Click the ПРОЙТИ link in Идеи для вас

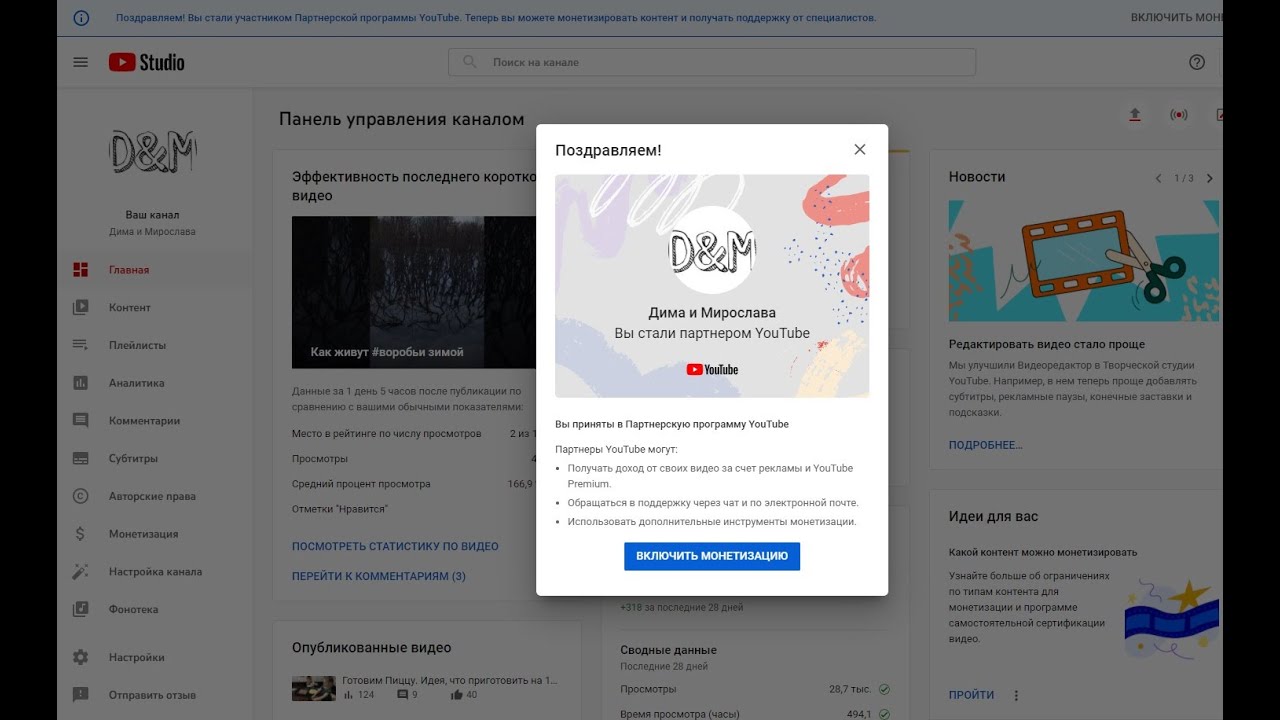pyautogui.click(x=971, y=695)
